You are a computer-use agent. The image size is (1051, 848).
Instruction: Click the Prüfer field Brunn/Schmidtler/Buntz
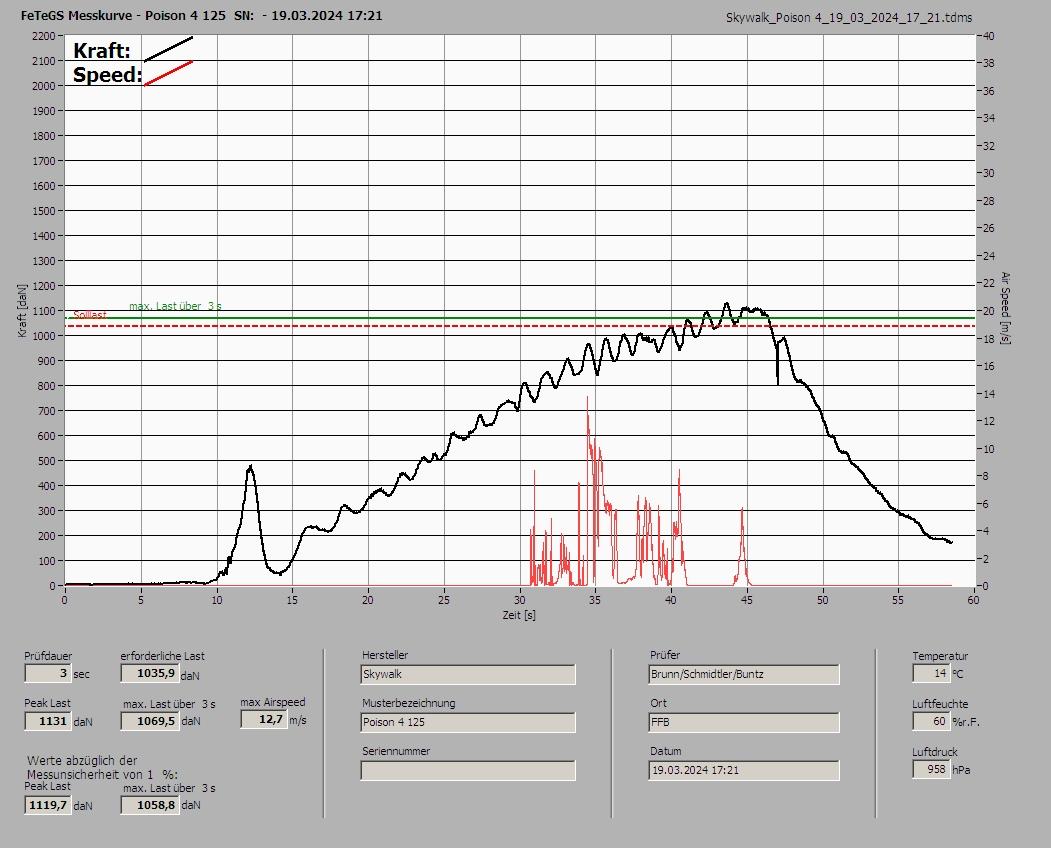click(x=744, y=674)
